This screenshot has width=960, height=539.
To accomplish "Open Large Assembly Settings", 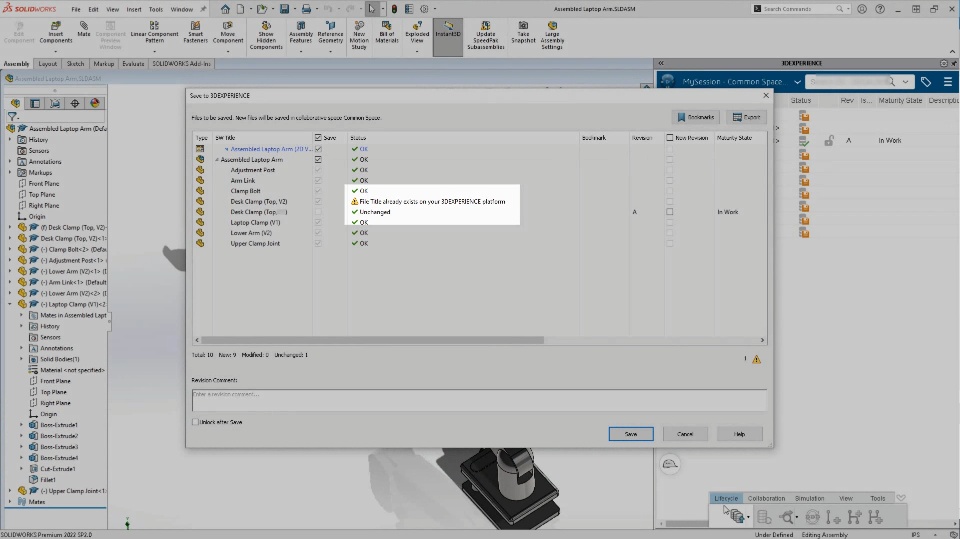I will tap(552, 36).
